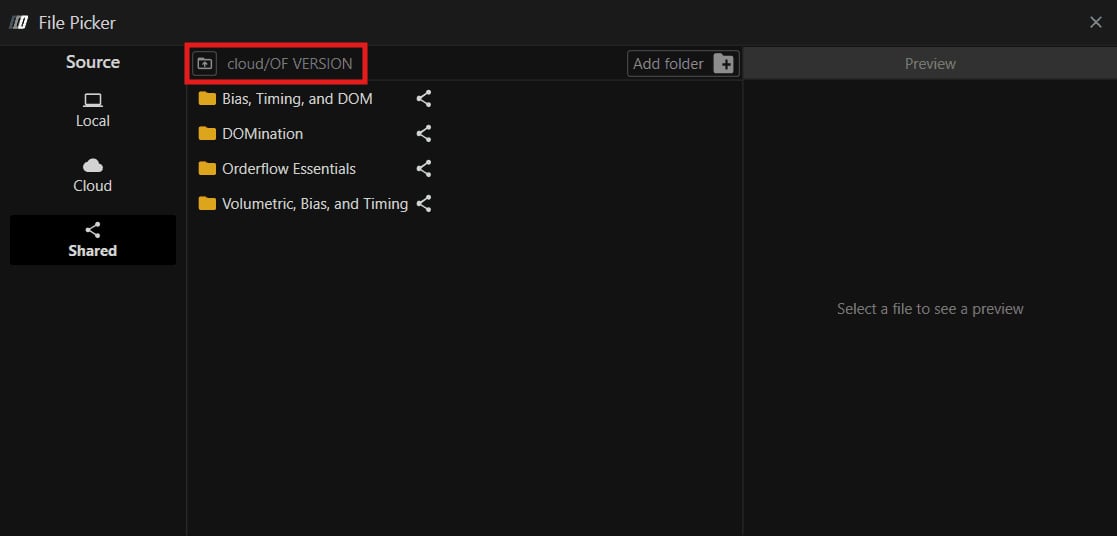The height and width of the screenshot is (536, 1117).
Task: Open the Orderflow Essentials folder
Action: pos(277,168)
